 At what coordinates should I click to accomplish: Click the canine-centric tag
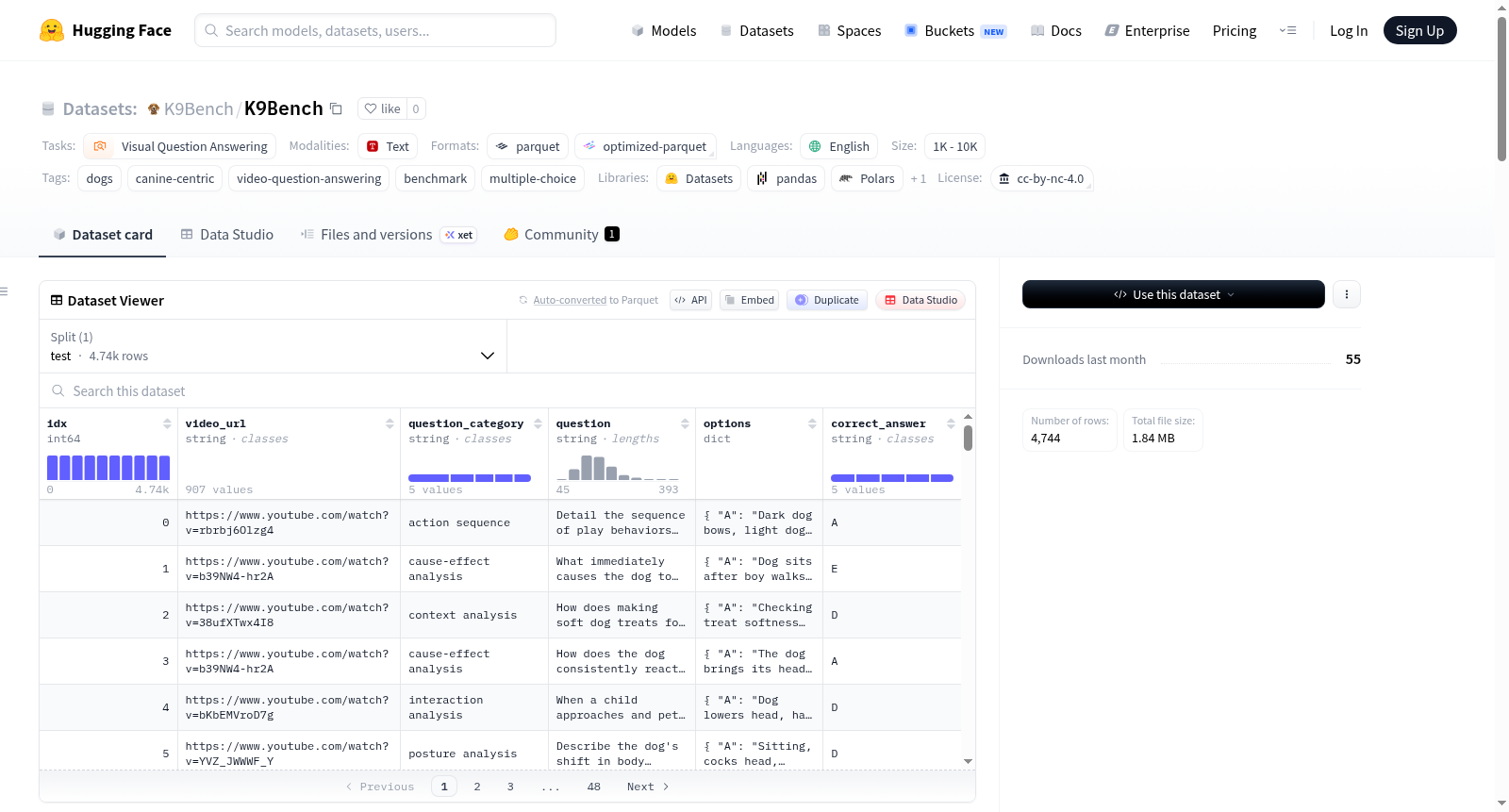174,178
